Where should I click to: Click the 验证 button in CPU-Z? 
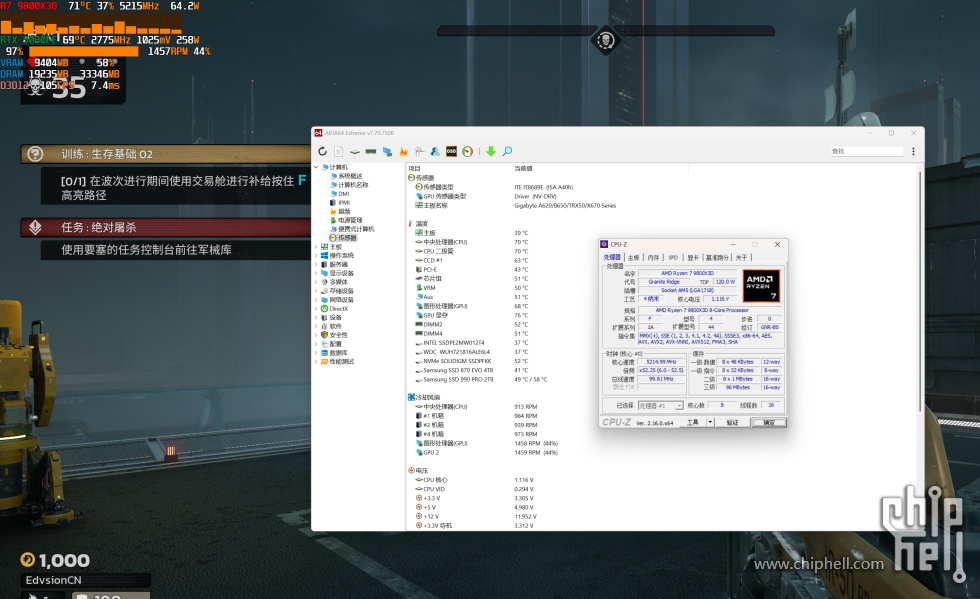732,423
